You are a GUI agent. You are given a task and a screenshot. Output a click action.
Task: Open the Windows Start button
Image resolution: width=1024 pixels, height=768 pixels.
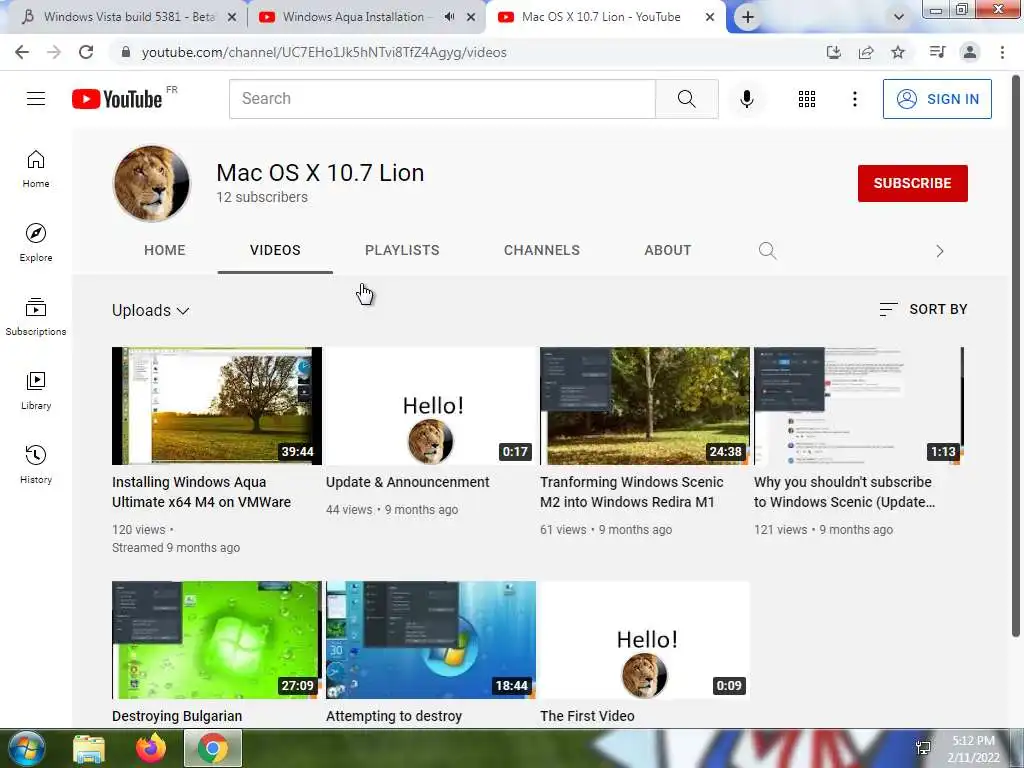click(26, 748)
